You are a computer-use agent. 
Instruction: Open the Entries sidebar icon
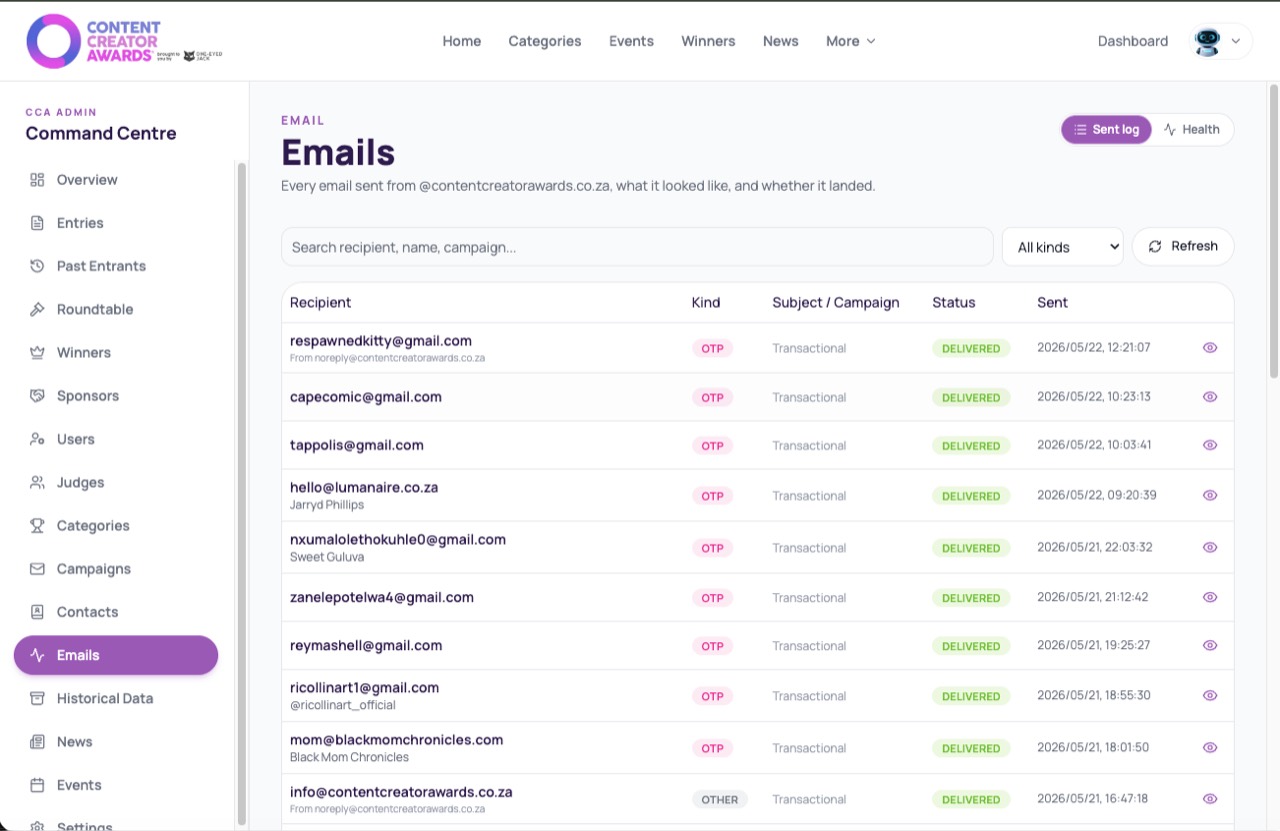pyautogui.click(x=37, y=223)
